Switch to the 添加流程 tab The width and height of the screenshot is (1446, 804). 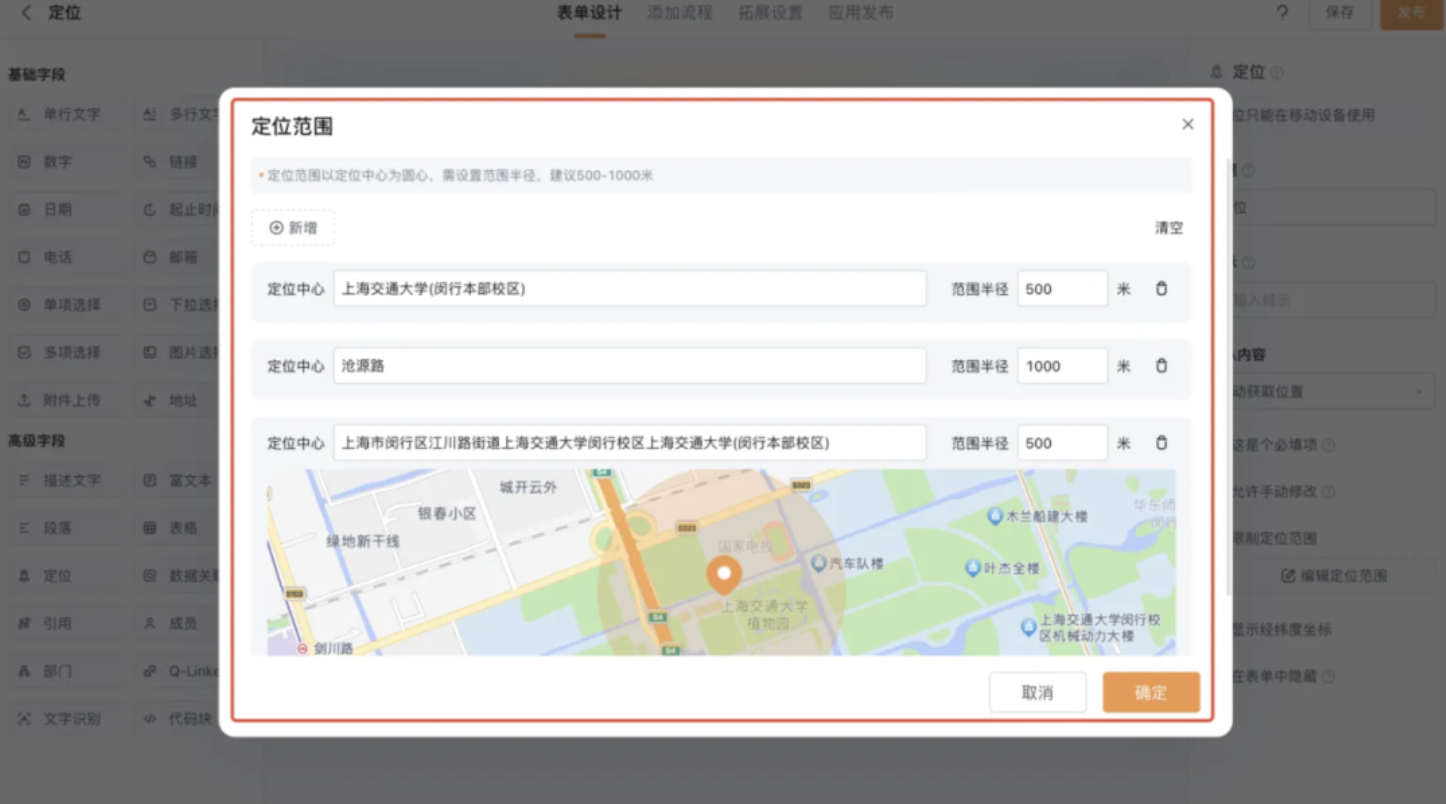pyautogui.click(x=680, y=13)
